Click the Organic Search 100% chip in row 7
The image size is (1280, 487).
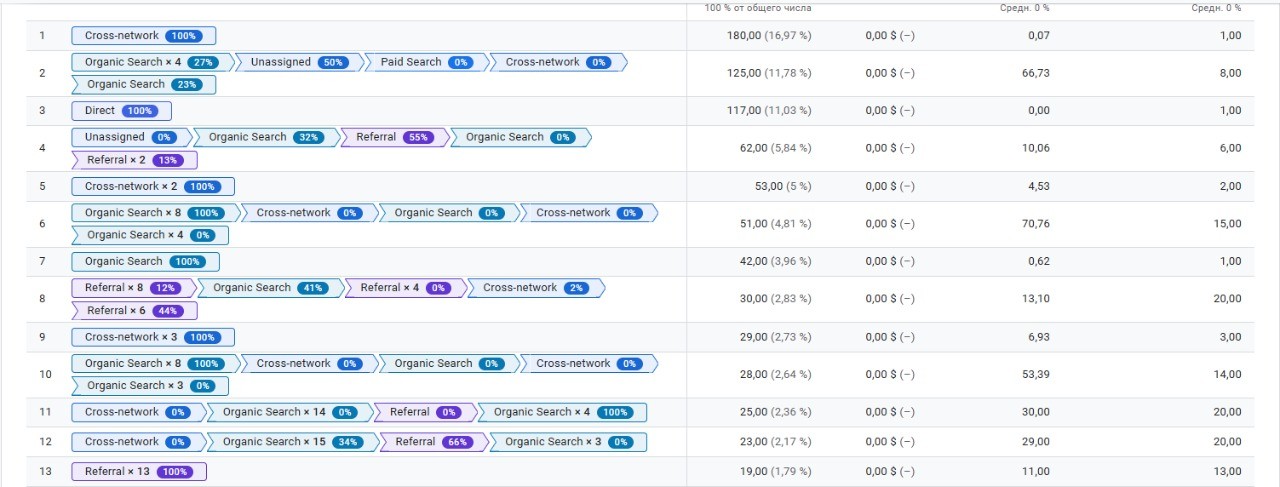click(x=145, y=262)
